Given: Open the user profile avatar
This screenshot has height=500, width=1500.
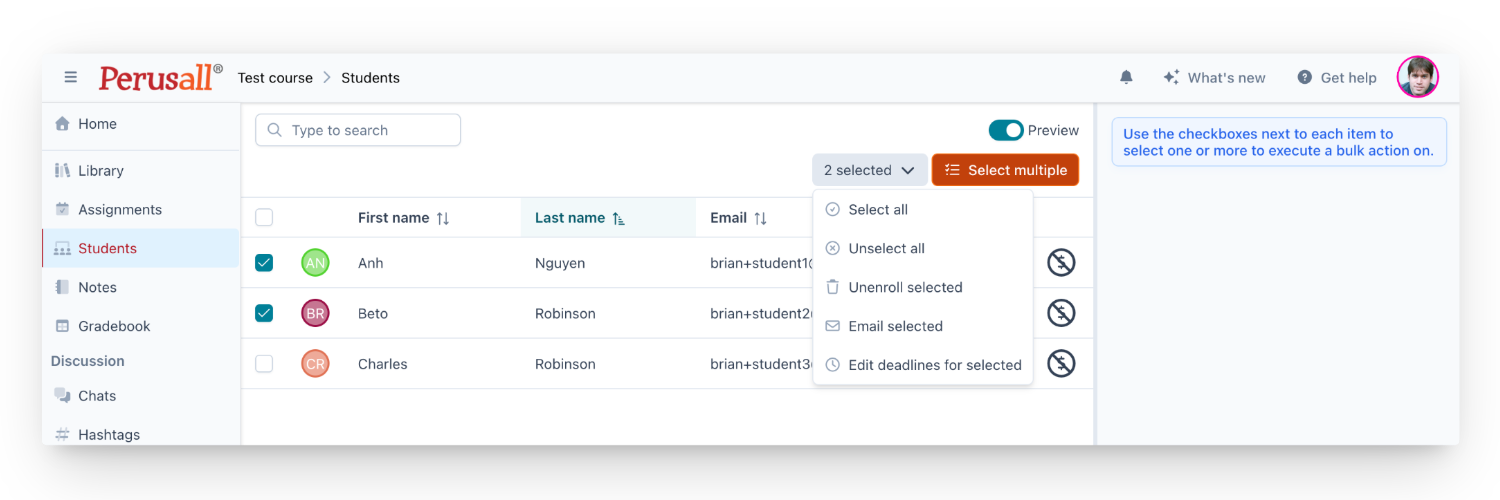Looking at the screenshot, I should coord(1417,77).
